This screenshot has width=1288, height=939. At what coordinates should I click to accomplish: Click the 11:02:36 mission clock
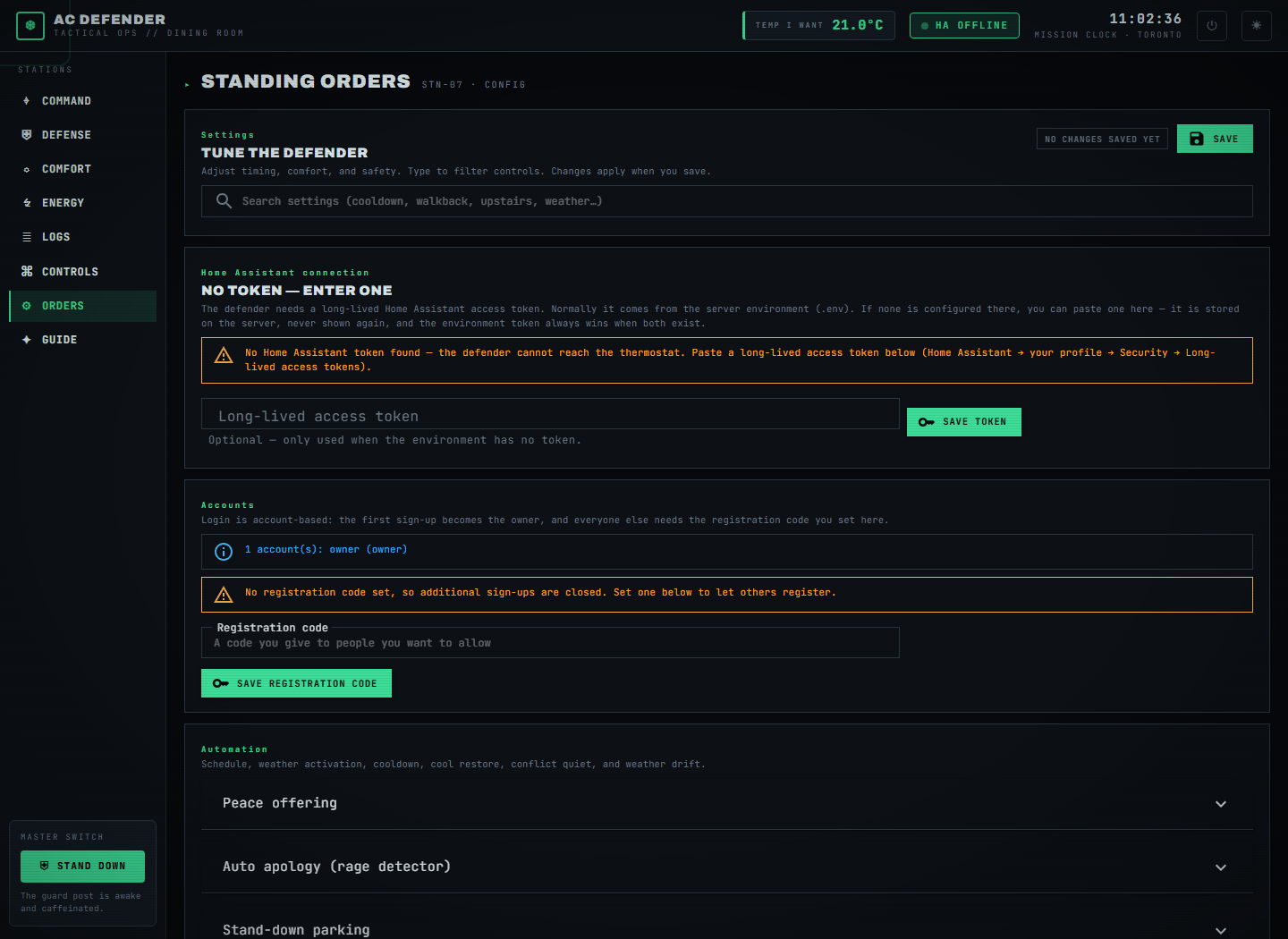[x=1145, y=19]
